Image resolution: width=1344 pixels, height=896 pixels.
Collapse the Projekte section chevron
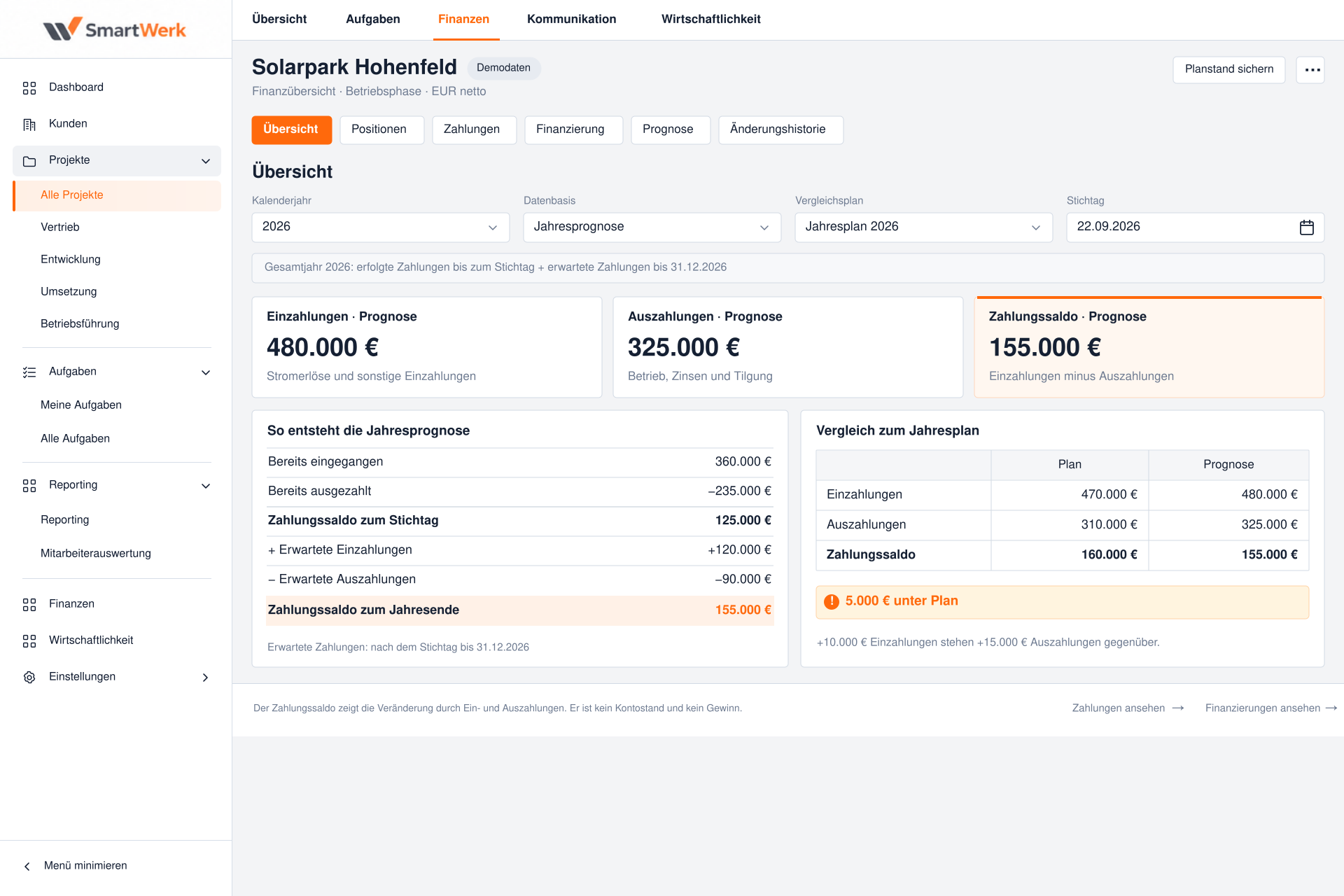coord(206,162)
